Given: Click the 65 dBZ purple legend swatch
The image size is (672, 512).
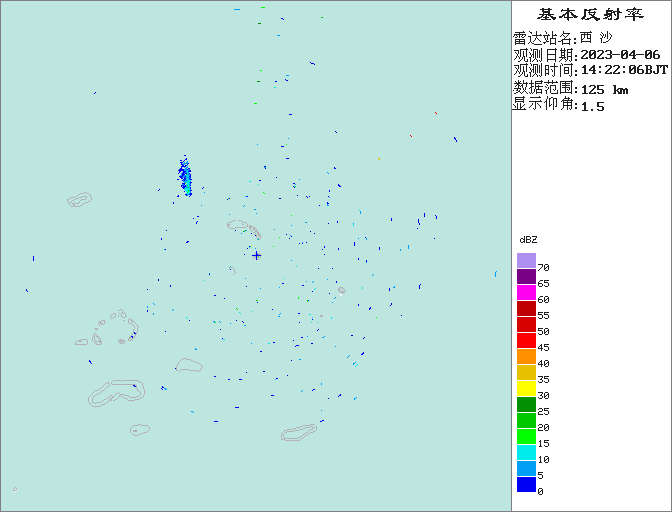Looking at the screenshot, I should tap(526, 276).
